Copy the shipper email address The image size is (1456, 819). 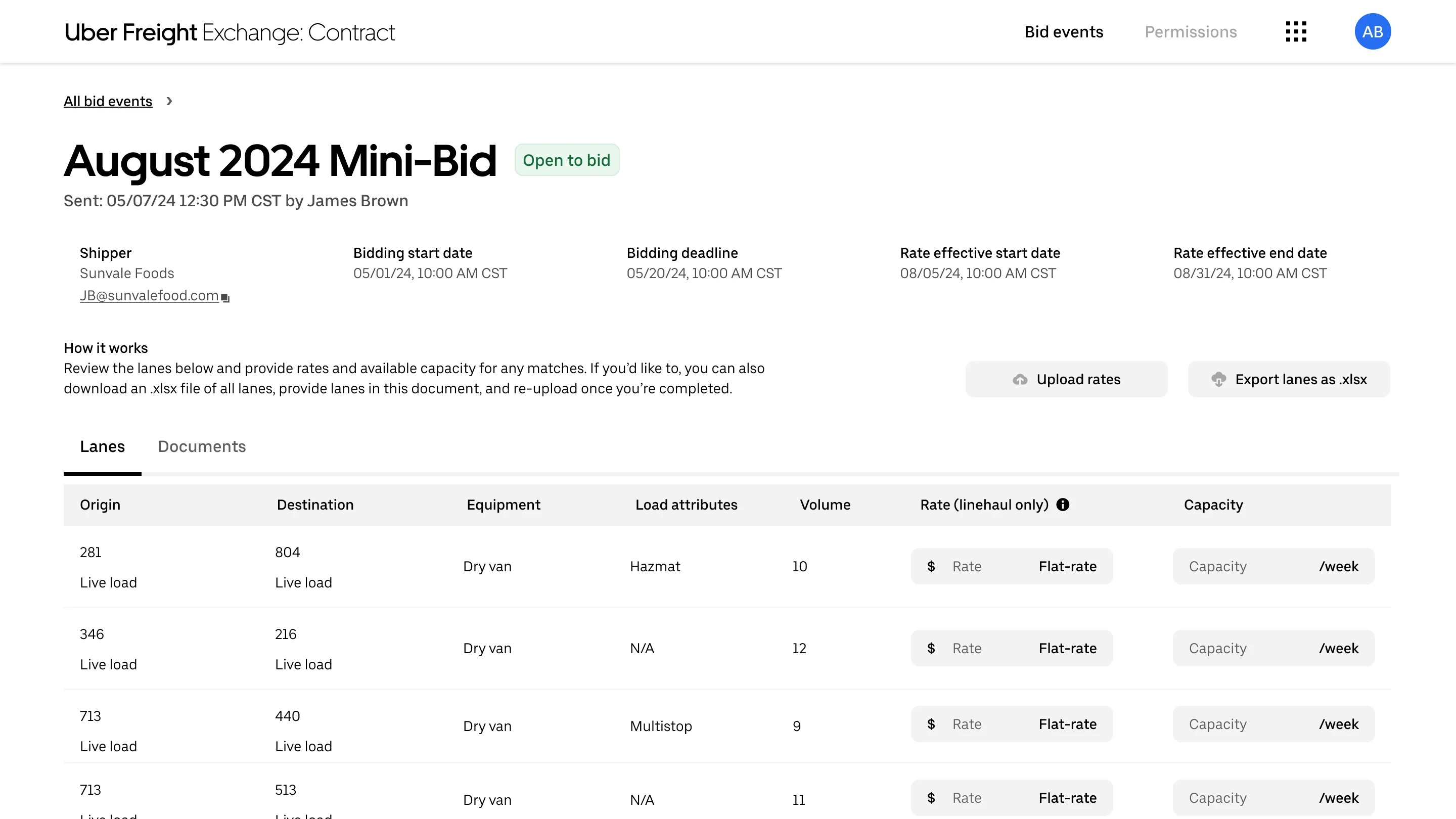pos(225,297)
